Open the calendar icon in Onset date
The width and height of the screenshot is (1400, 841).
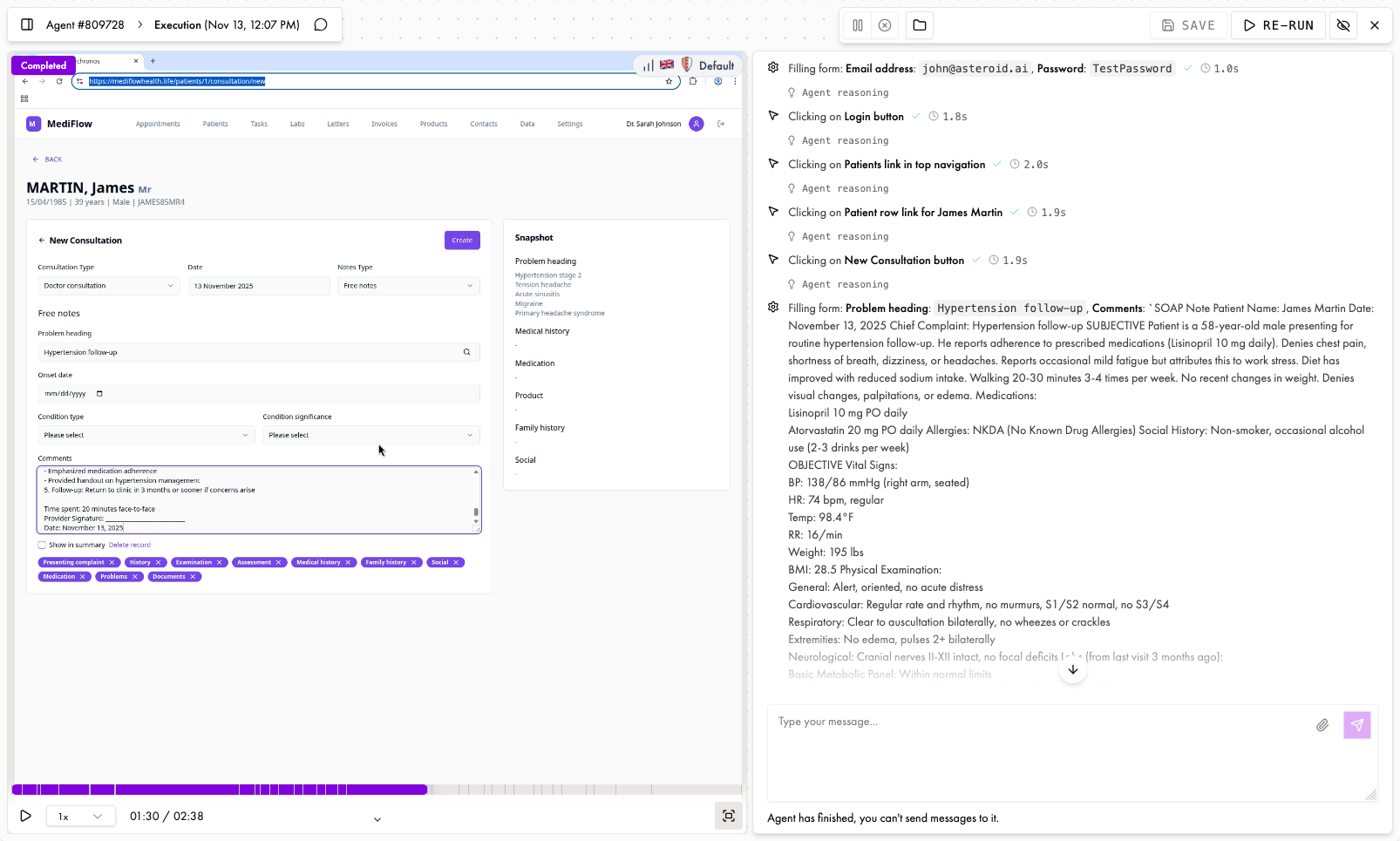(x=99, y=394)
